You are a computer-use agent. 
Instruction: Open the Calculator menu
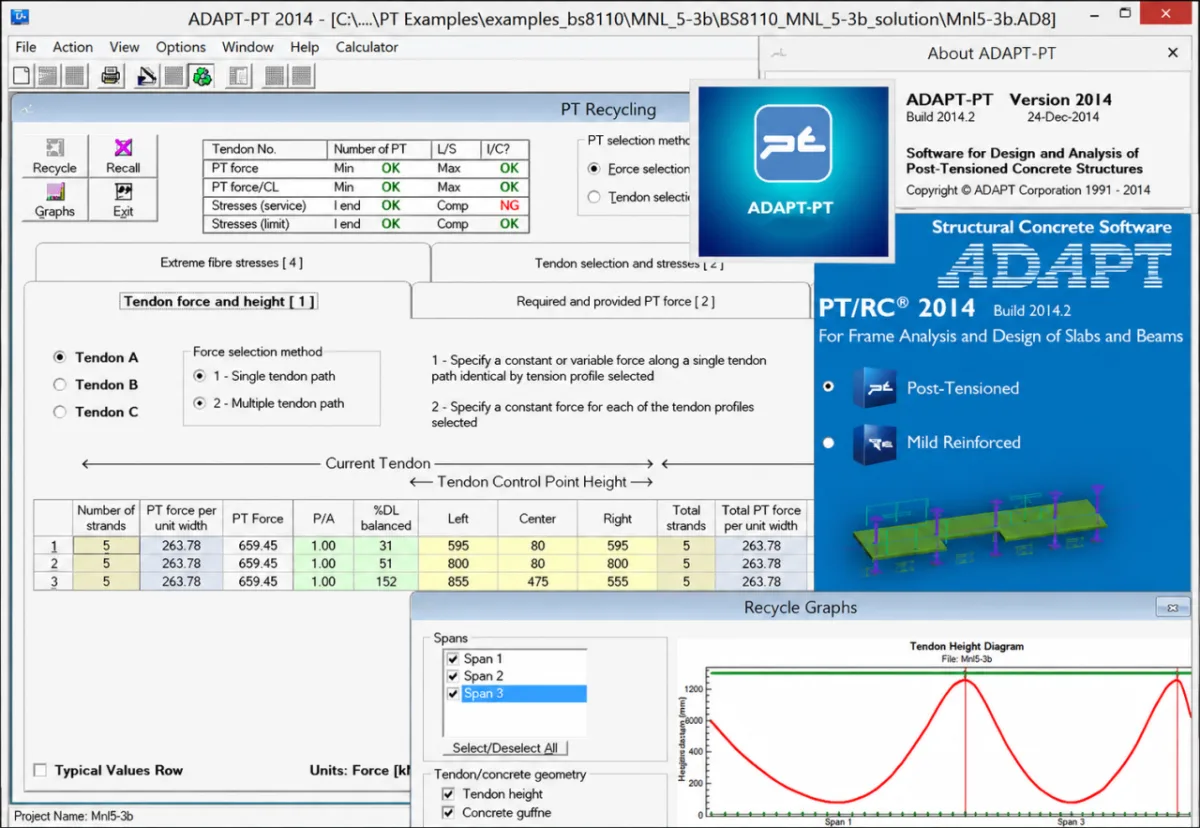pos(367,47)
